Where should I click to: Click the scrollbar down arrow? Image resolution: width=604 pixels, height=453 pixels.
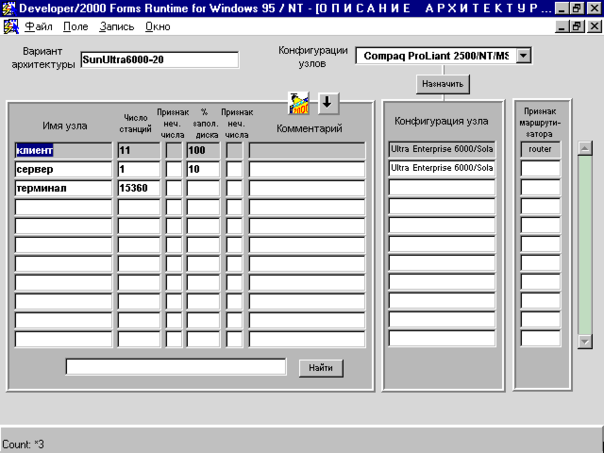click(585, 341)
